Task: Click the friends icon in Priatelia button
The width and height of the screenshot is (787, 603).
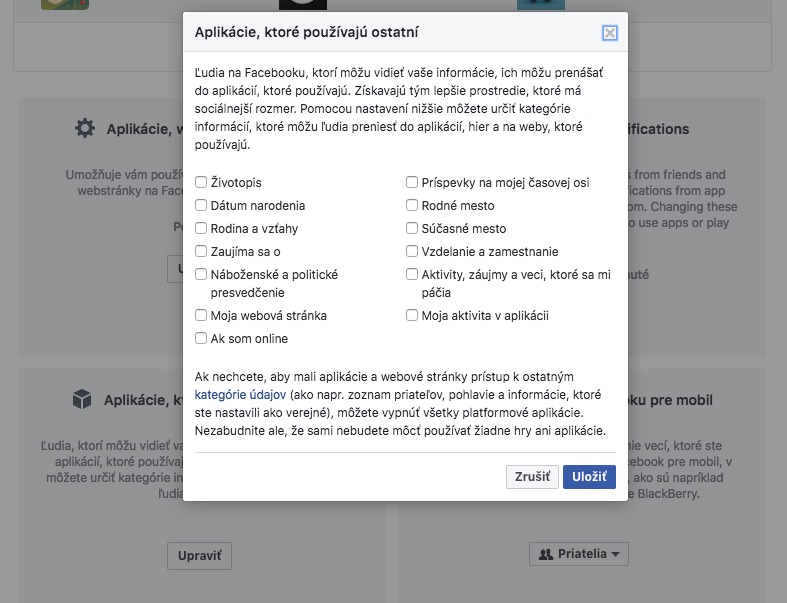Action: [x=546, y=554]
